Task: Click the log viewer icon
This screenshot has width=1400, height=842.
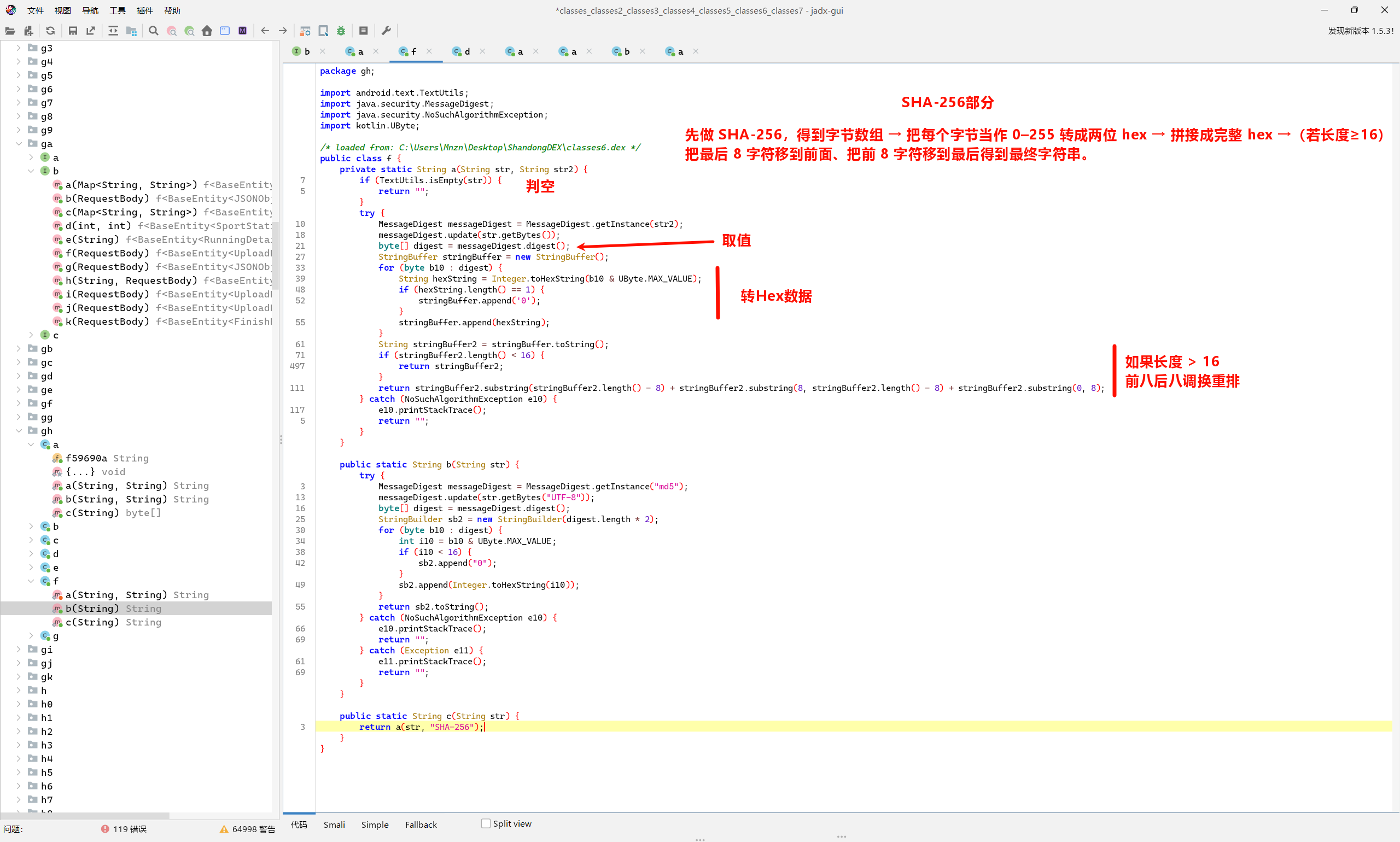Action: tap(364, 31)
